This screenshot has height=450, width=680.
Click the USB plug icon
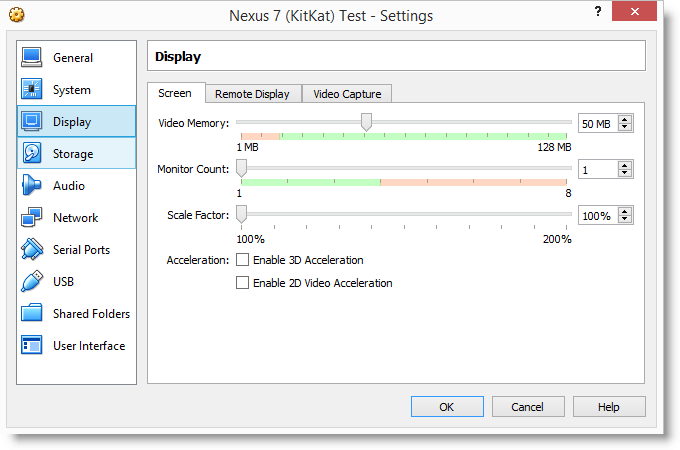(x=32, y=282)
